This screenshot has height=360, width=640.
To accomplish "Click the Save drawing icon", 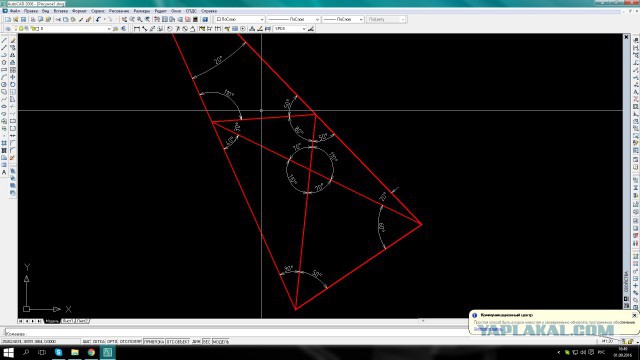I will click(x=23, y=19).
